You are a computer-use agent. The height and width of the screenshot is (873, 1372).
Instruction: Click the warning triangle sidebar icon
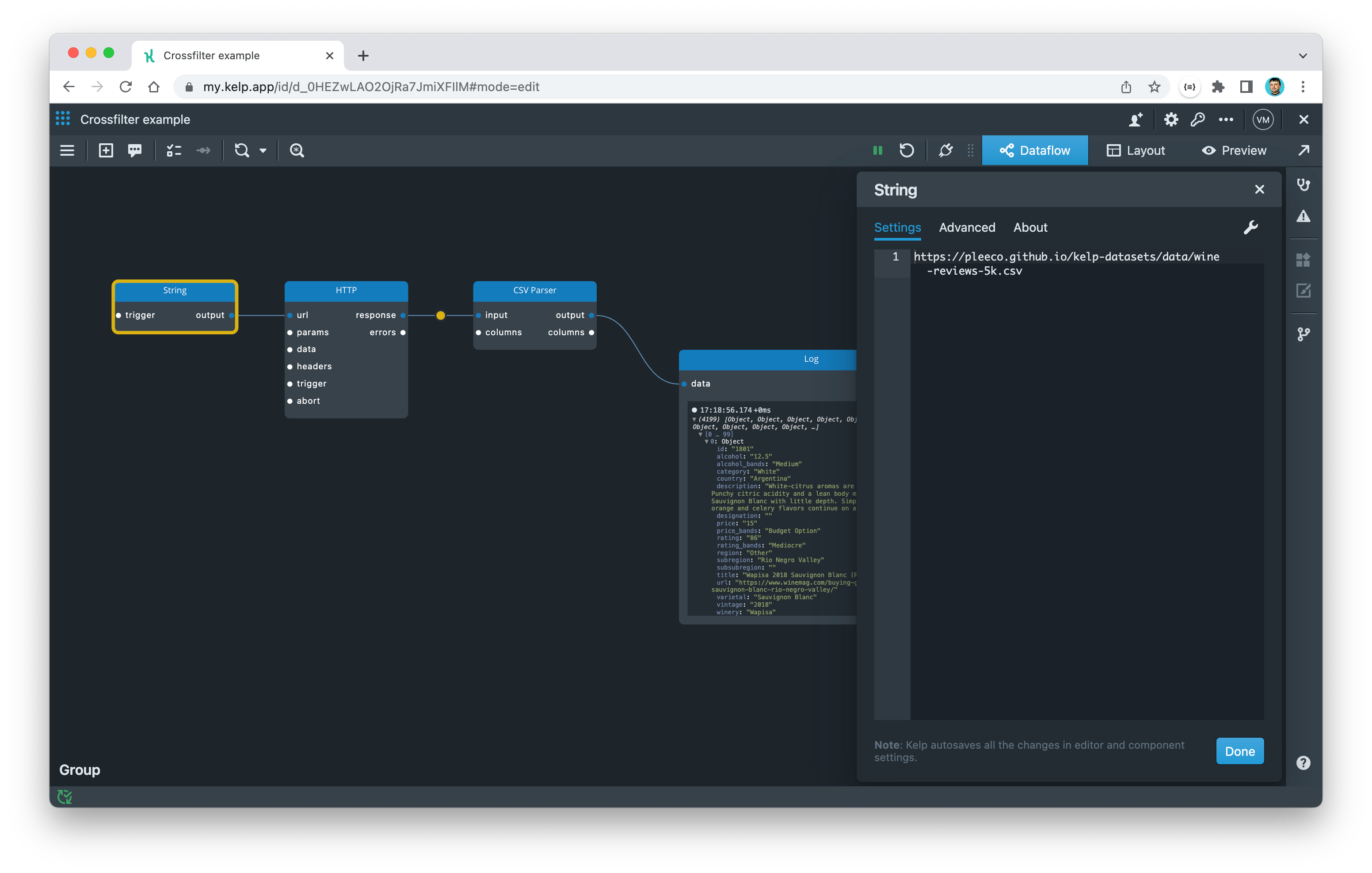pos(1303,217)
